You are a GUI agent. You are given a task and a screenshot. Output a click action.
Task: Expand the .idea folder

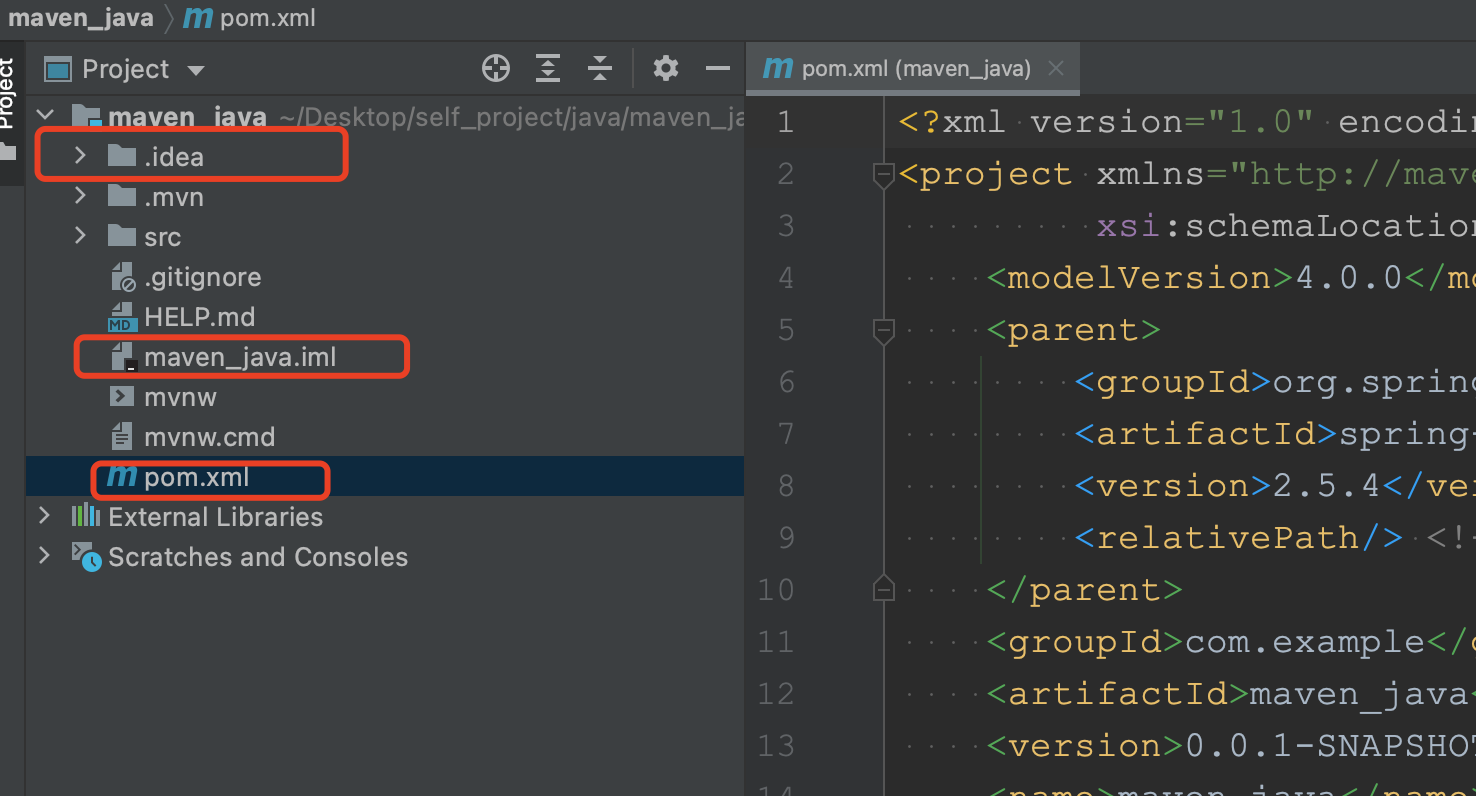pyautogui.click(x=81, y=156)
